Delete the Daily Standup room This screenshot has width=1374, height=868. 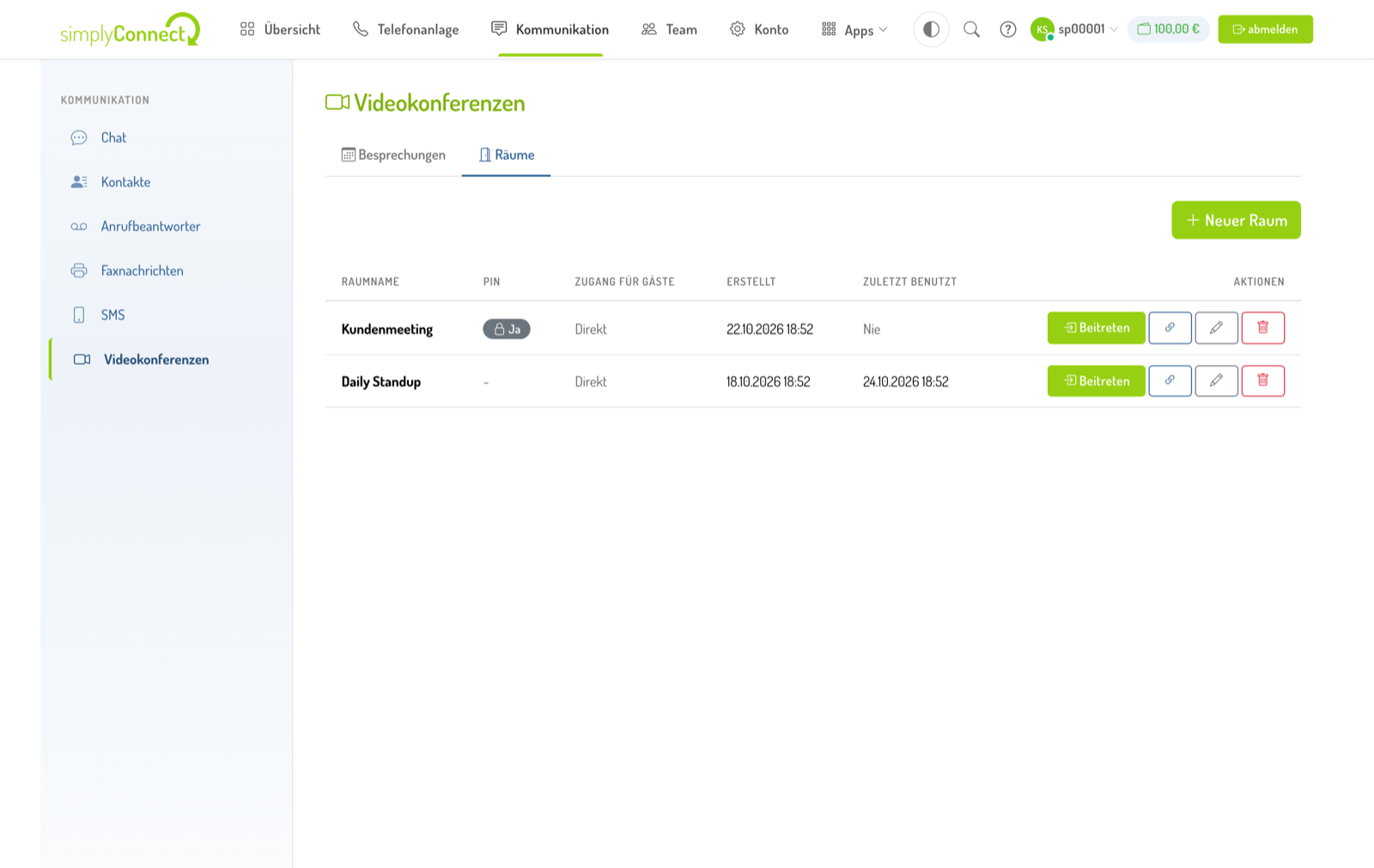click(1262, 381)
